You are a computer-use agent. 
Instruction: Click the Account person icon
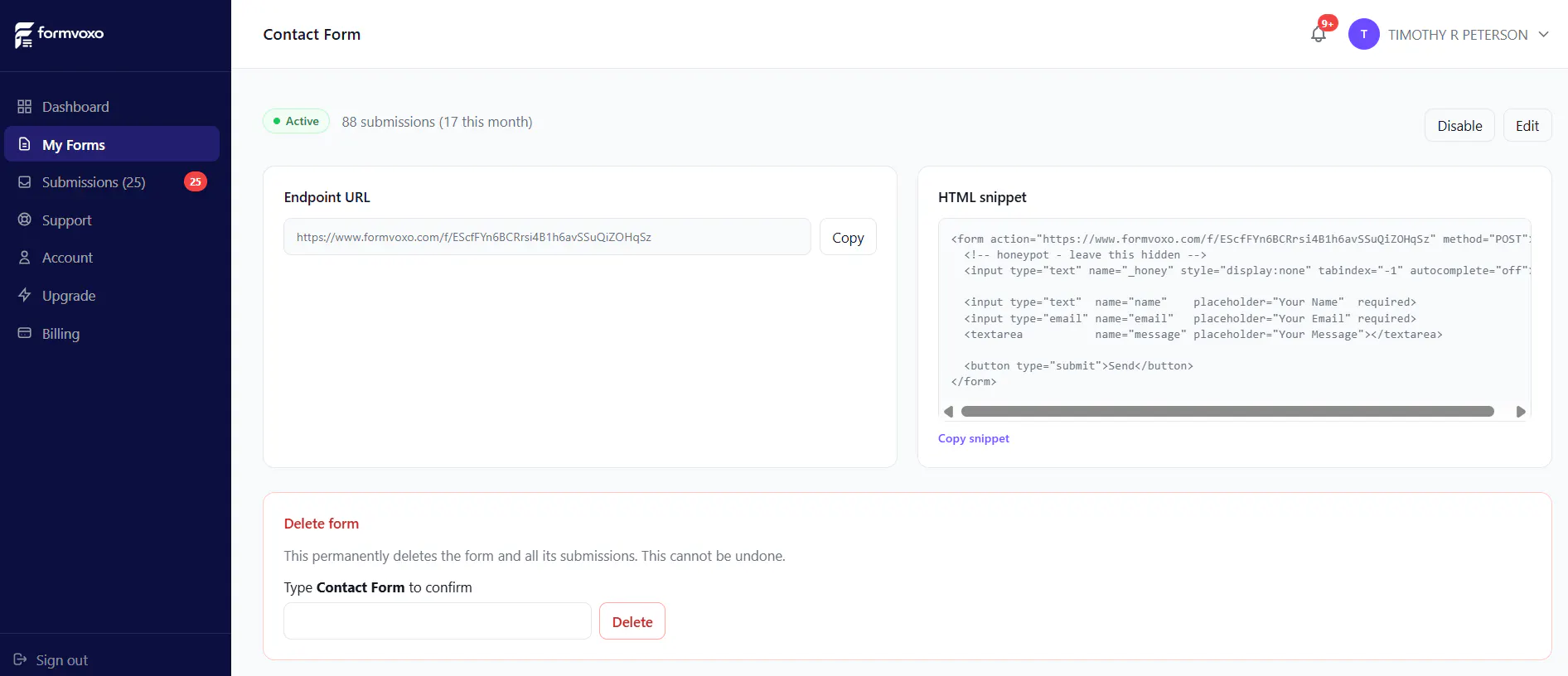point(25,258)
